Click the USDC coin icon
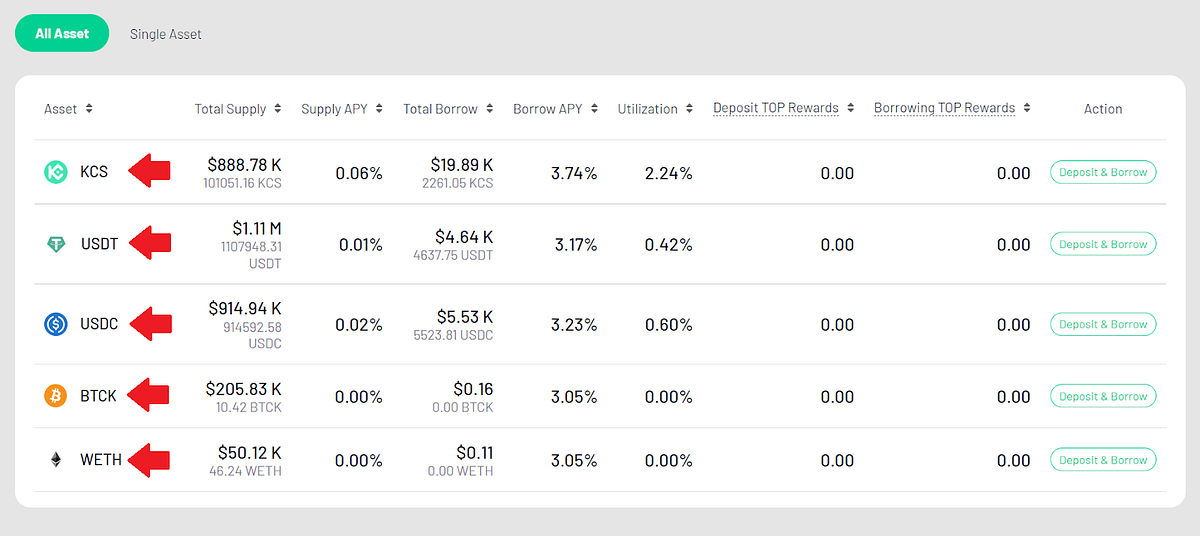Image resolution: width=1200 pixels, height=536 pixels. point(56,324)
